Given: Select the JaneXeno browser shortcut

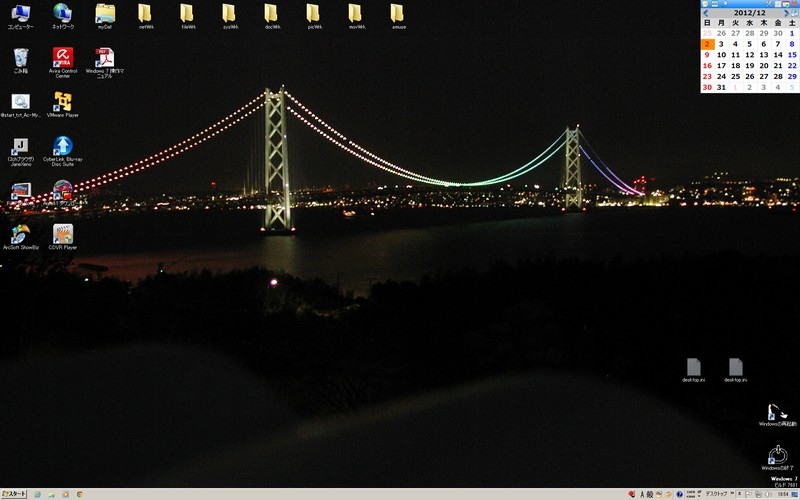Looking at the screenshot, I should pyautogui.click(x=20, y=146).
